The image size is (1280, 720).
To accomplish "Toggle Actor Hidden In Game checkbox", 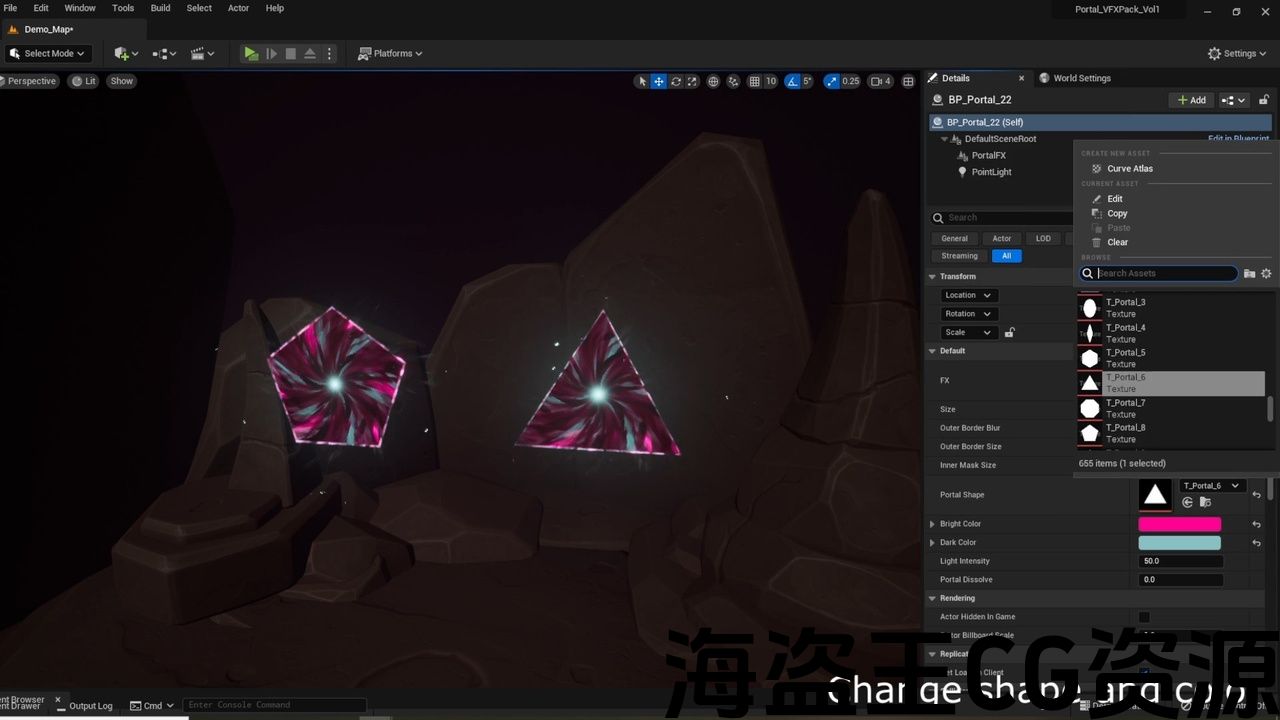I will pos(1144,617).
